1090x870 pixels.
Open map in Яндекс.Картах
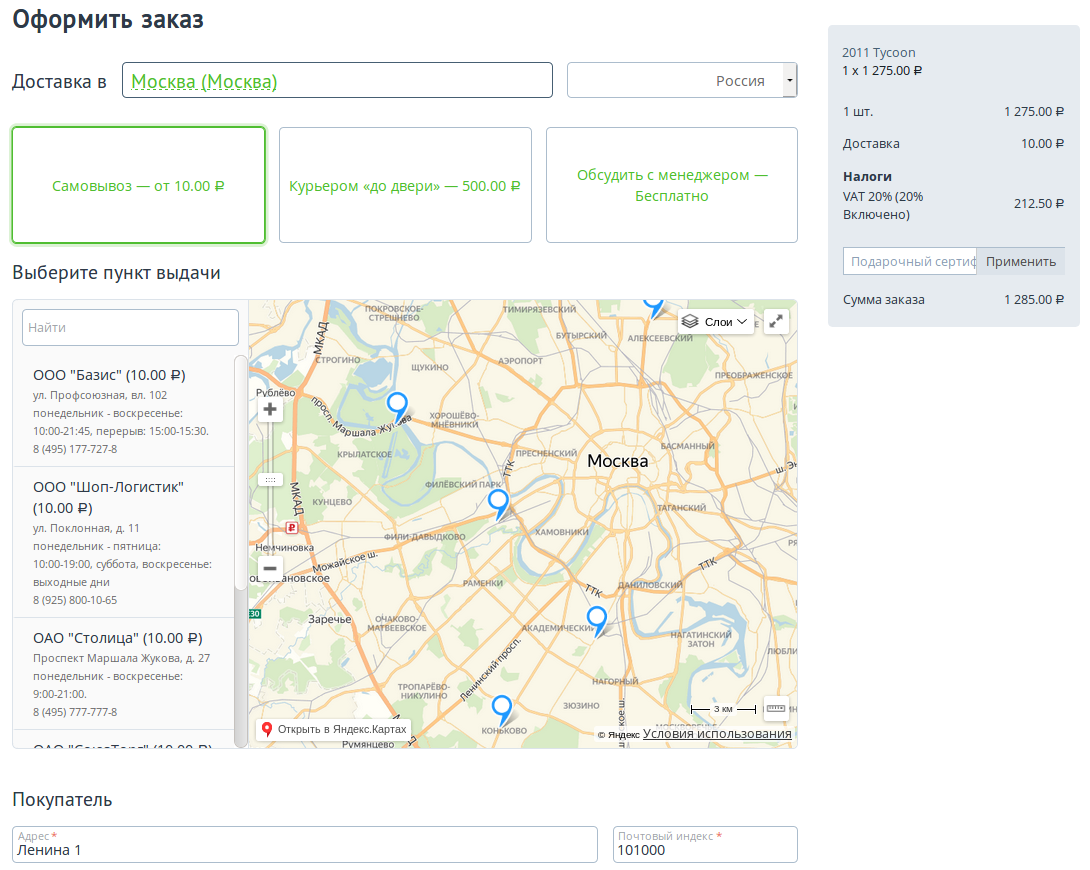(x=333, y=729)
